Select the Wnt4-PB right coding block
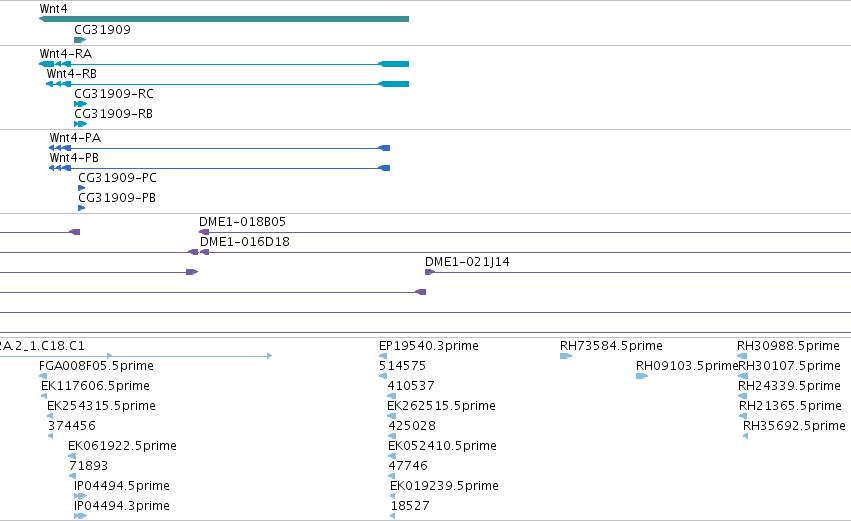 [x=384, y=168]
